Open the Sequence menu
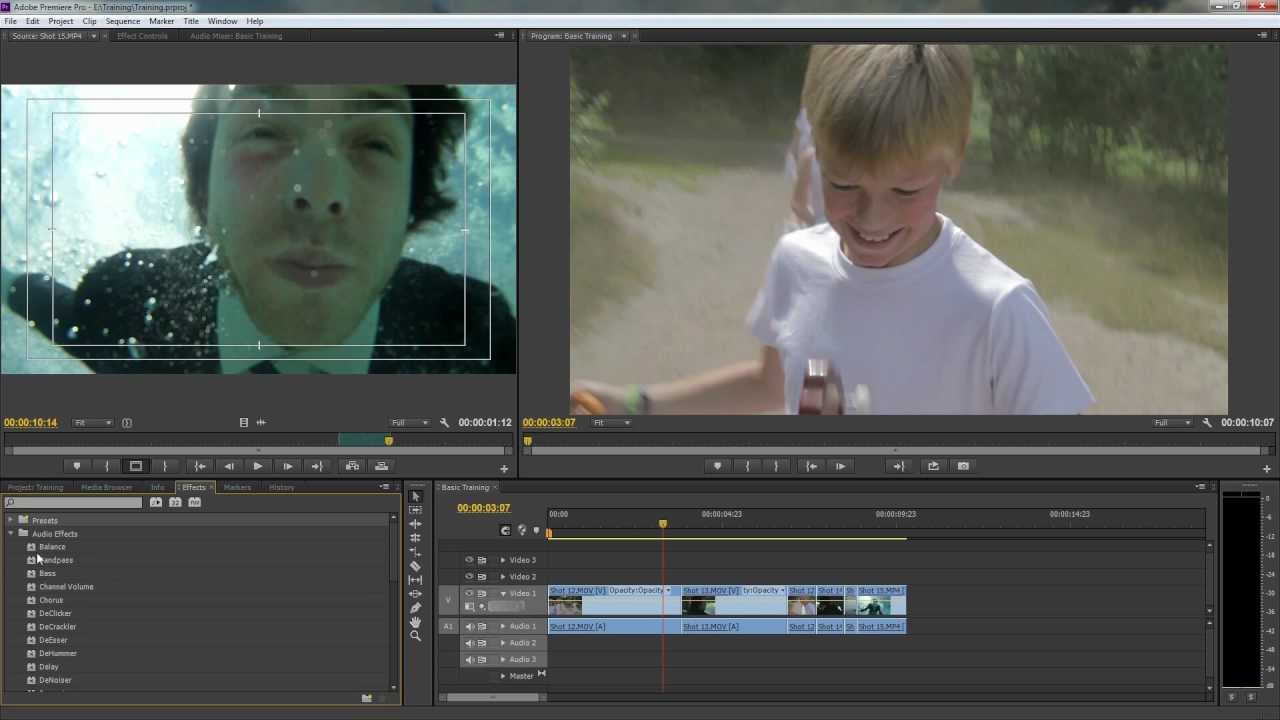Viewport: 1280px width, 720px height. tap(123, 21)
